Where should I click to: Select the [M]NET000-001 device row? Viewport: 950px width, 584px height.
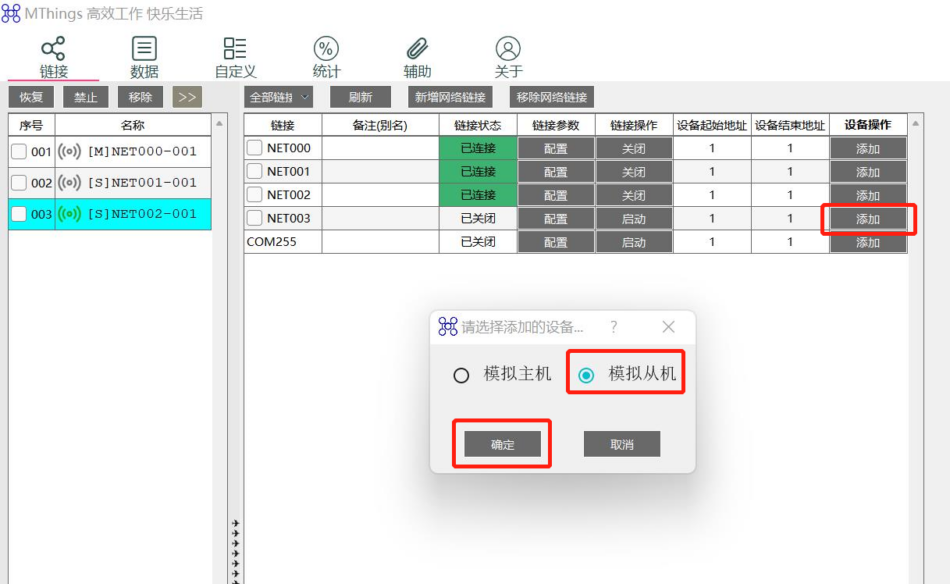(x=110, y=151)
